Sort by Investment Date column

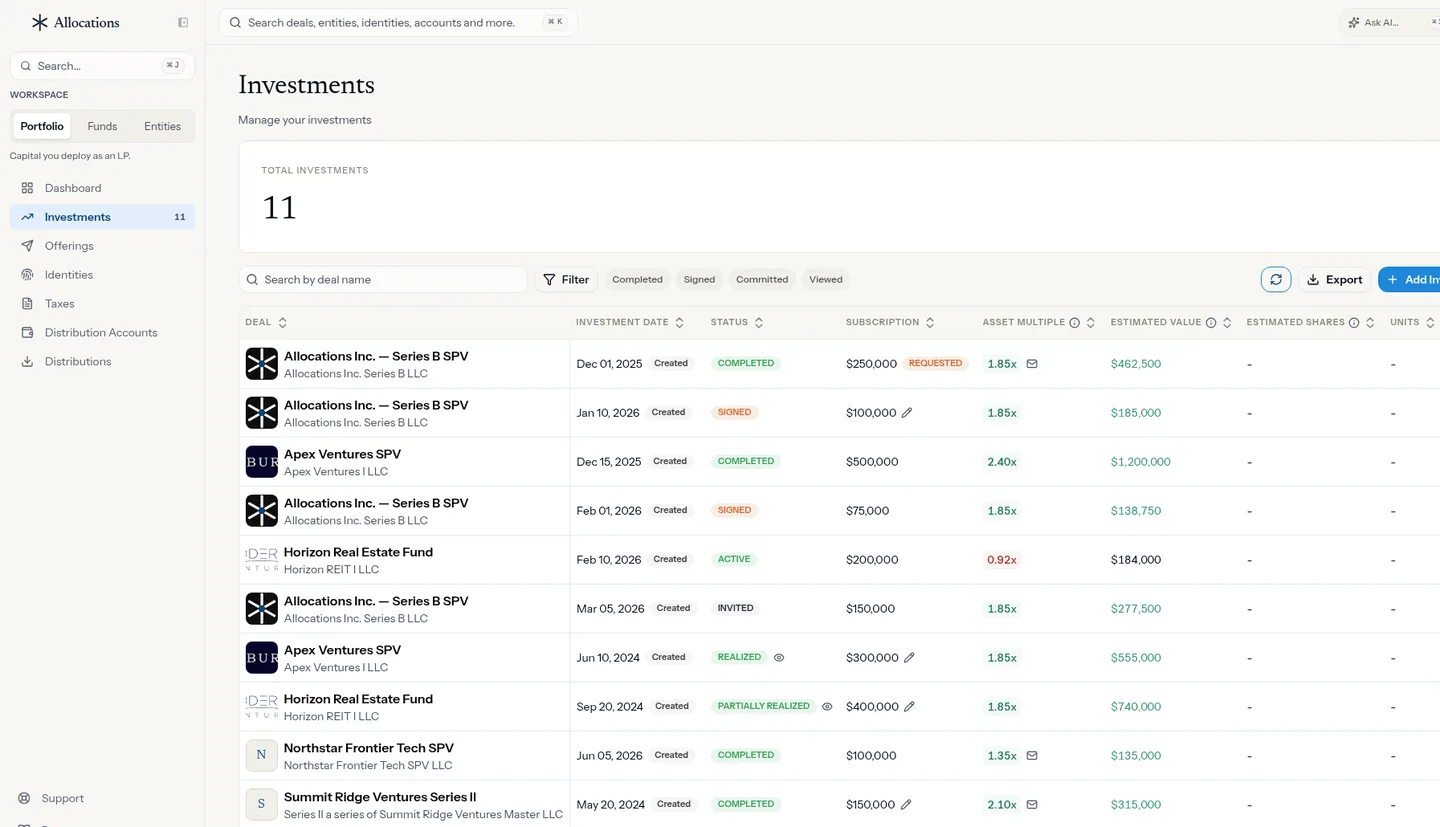click(630, 323)
